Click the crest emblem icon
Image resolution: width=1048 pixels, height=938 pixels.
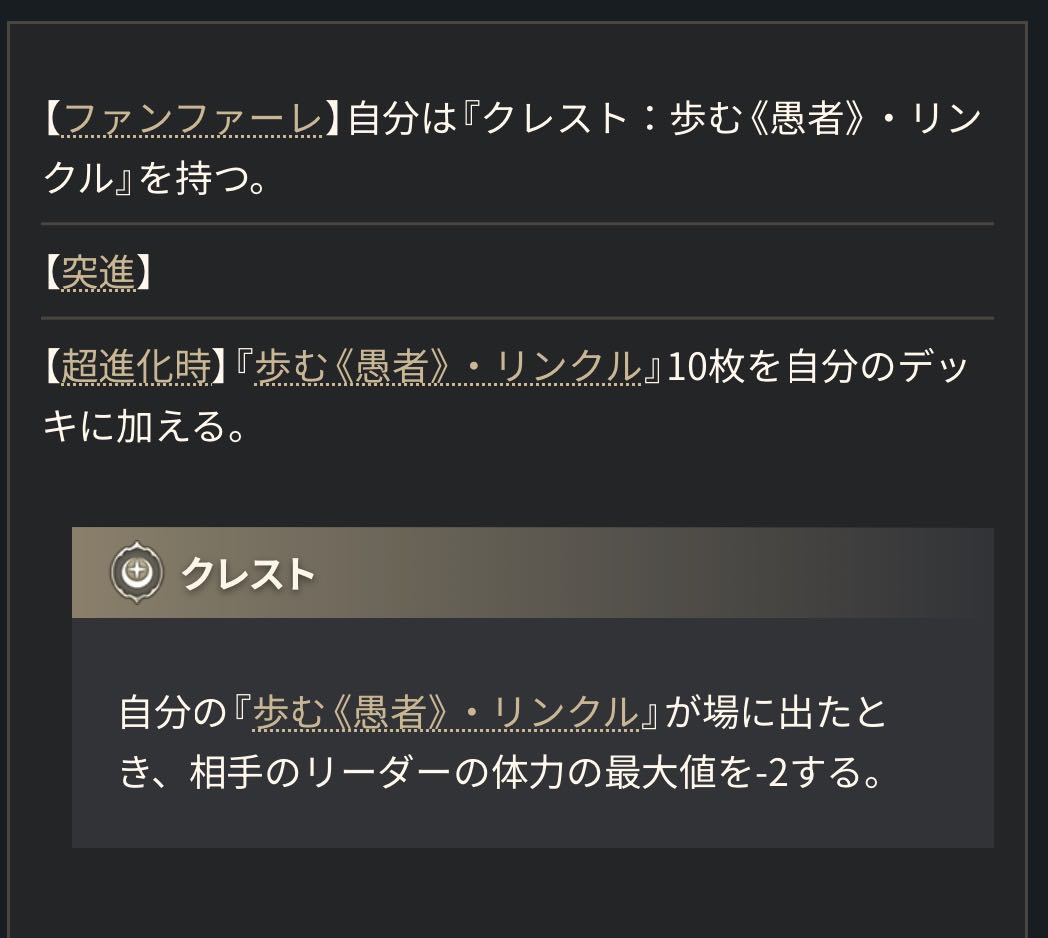click(137, 573)
